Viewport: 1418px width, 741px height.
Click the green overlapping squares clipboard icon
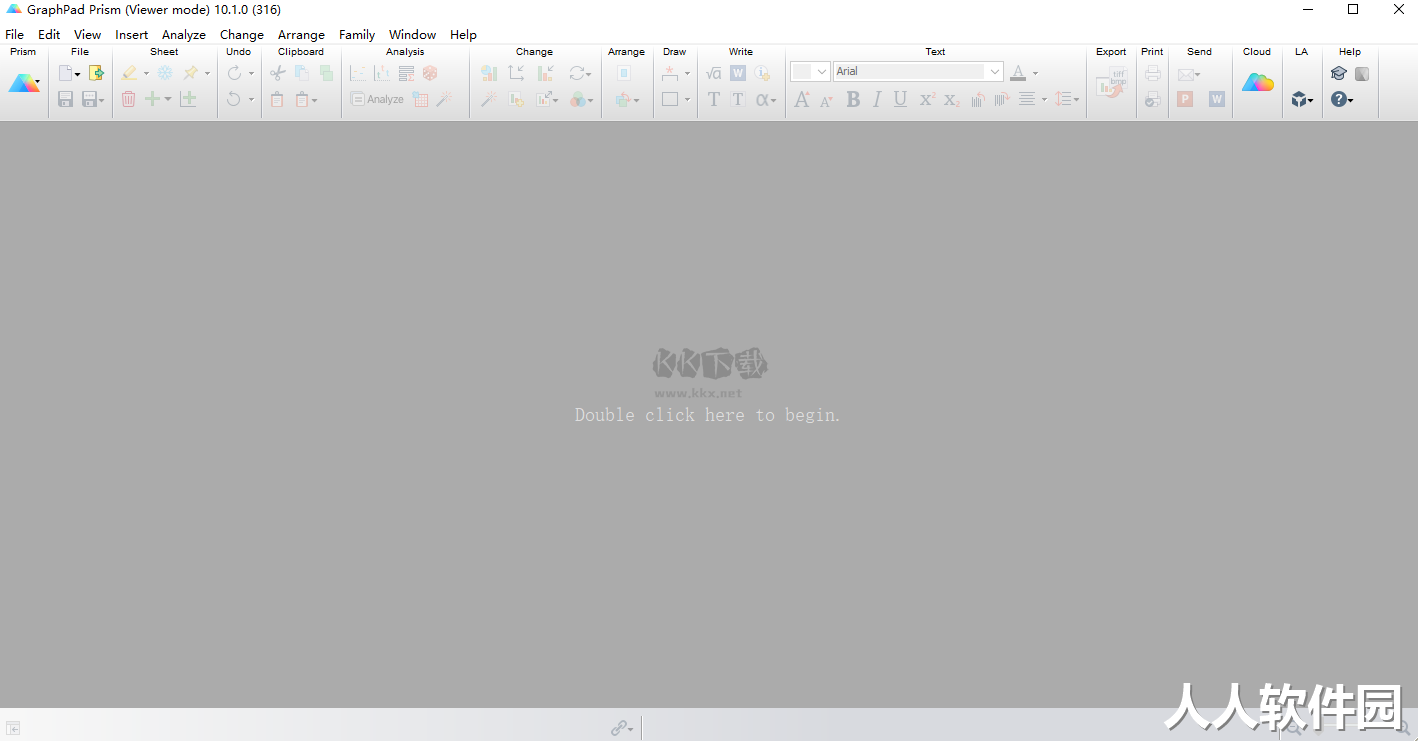pyautogui.click(x=326, y=73)
